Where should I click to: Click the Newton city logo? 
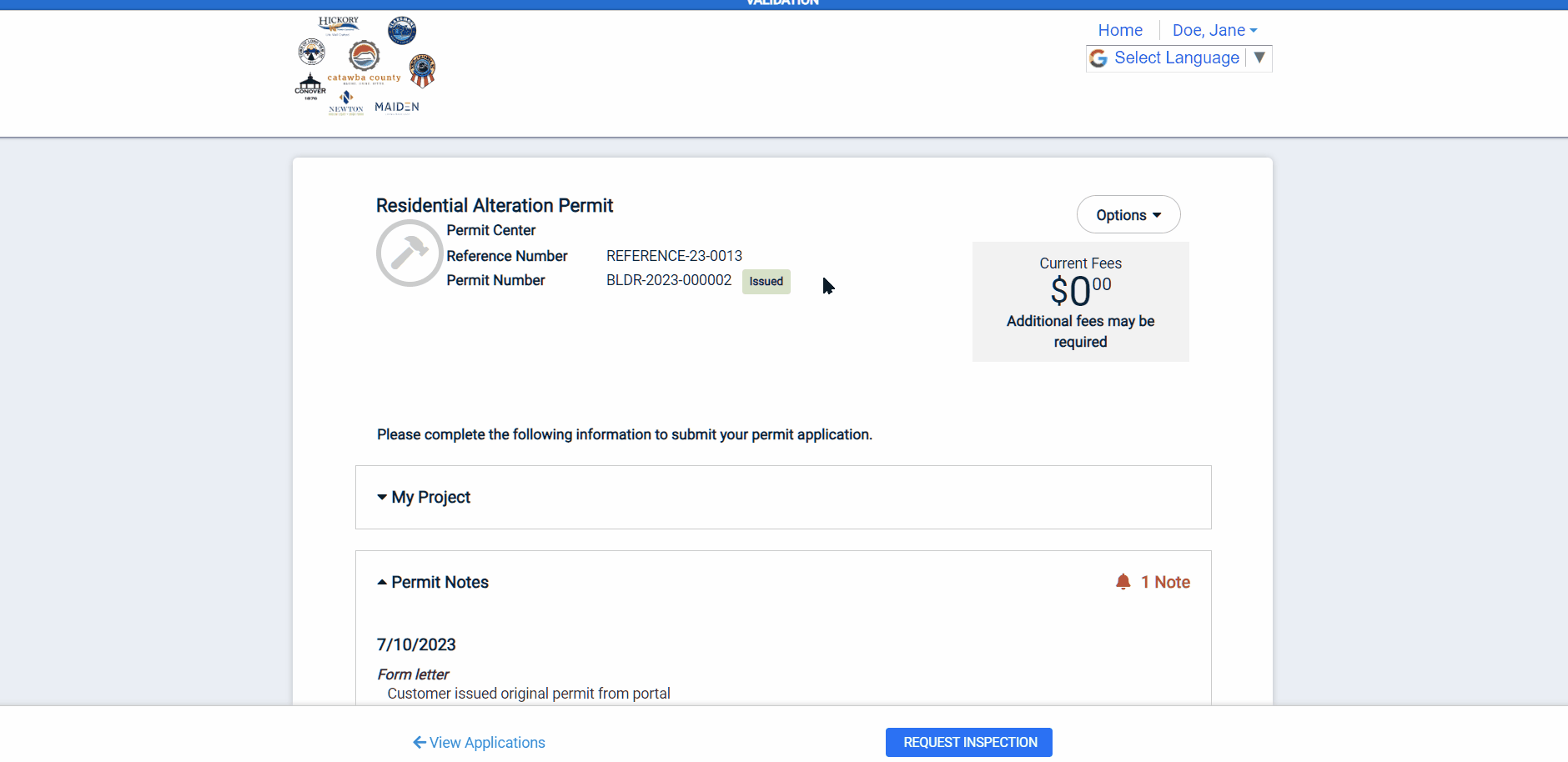click(x=346, y=103)
